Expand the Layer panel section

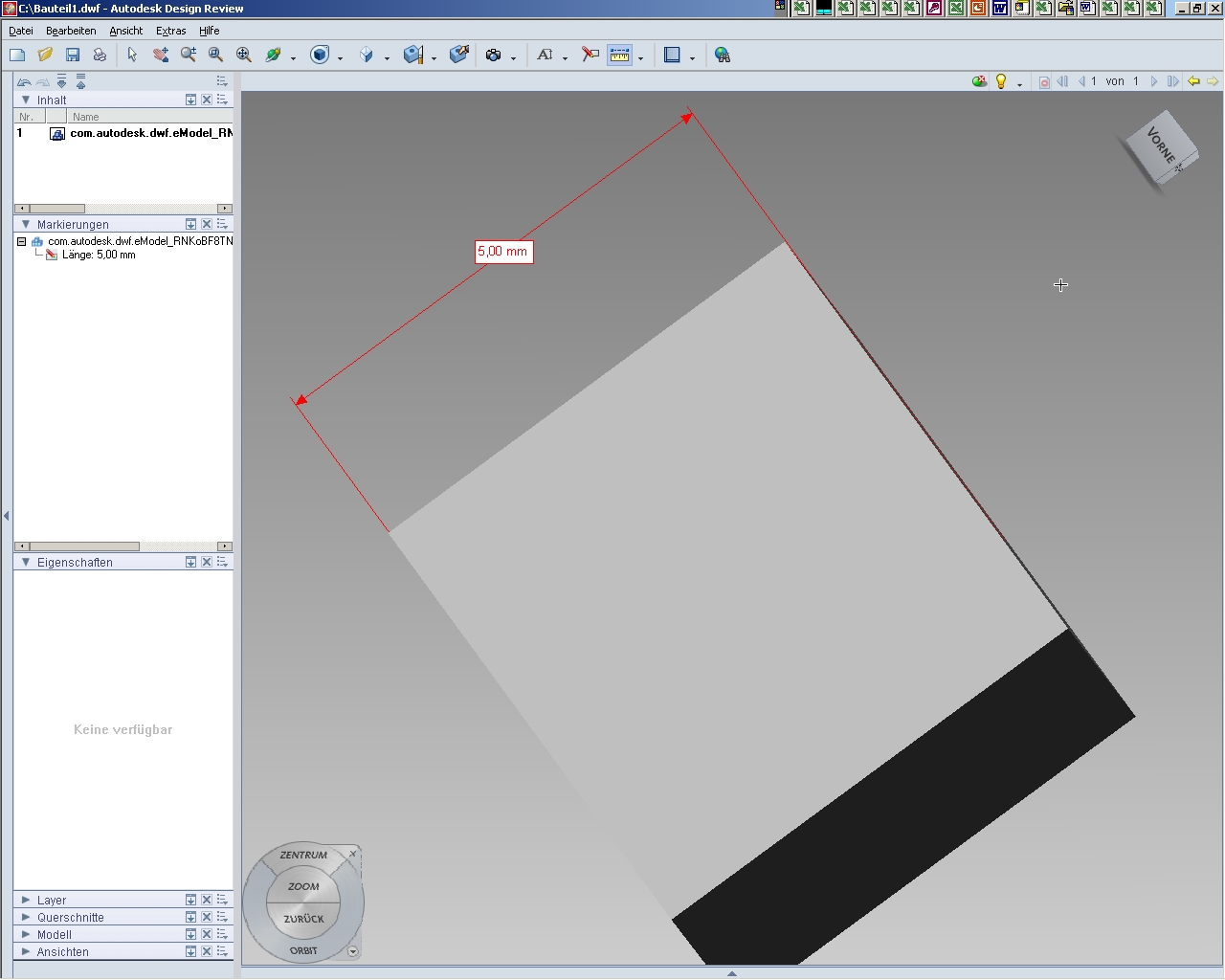click(x=26, y=901)
